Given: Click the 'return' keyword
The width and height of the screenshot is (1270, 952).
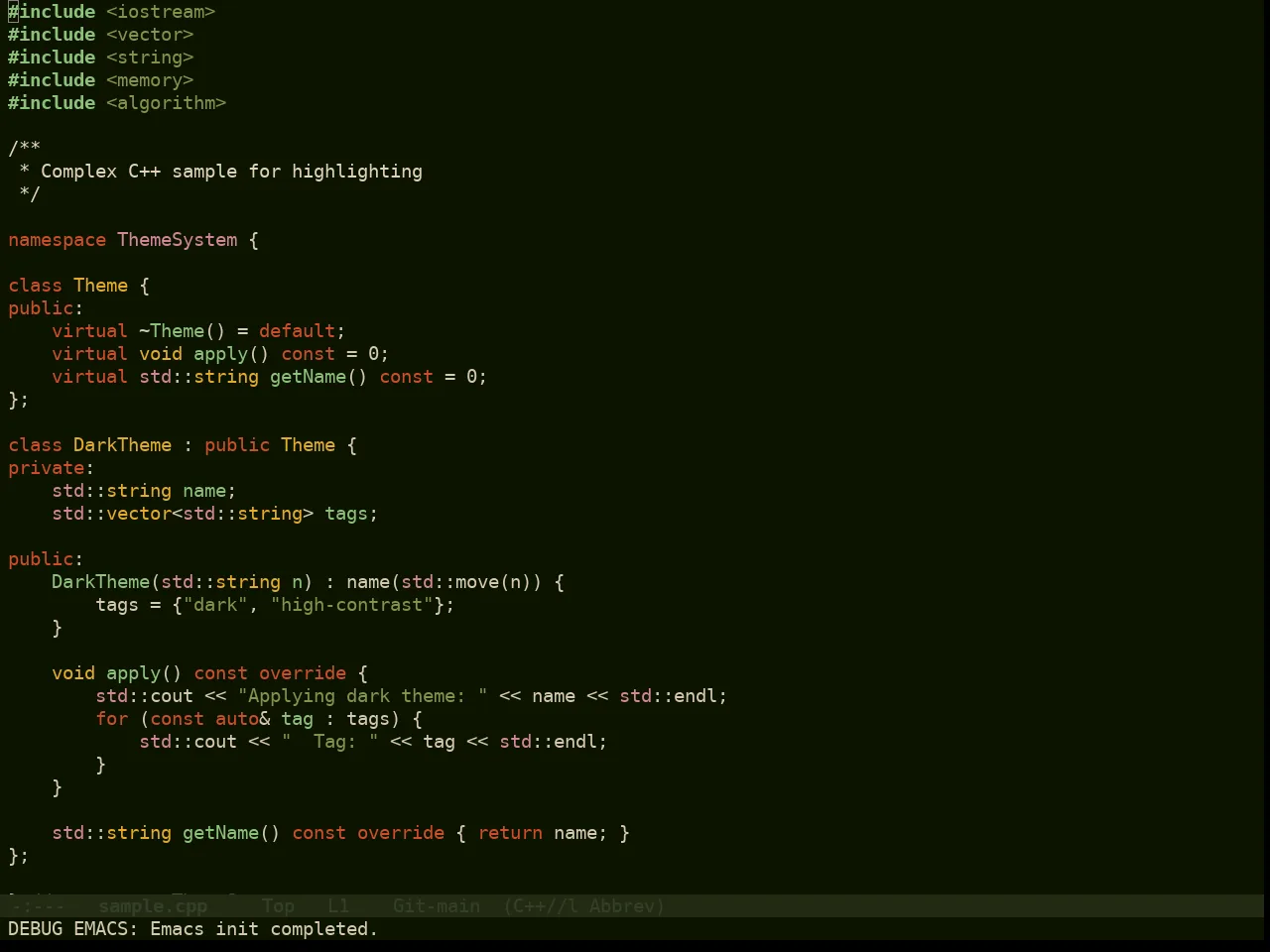Looking at the screenshot, I should [x=510, y=833].
